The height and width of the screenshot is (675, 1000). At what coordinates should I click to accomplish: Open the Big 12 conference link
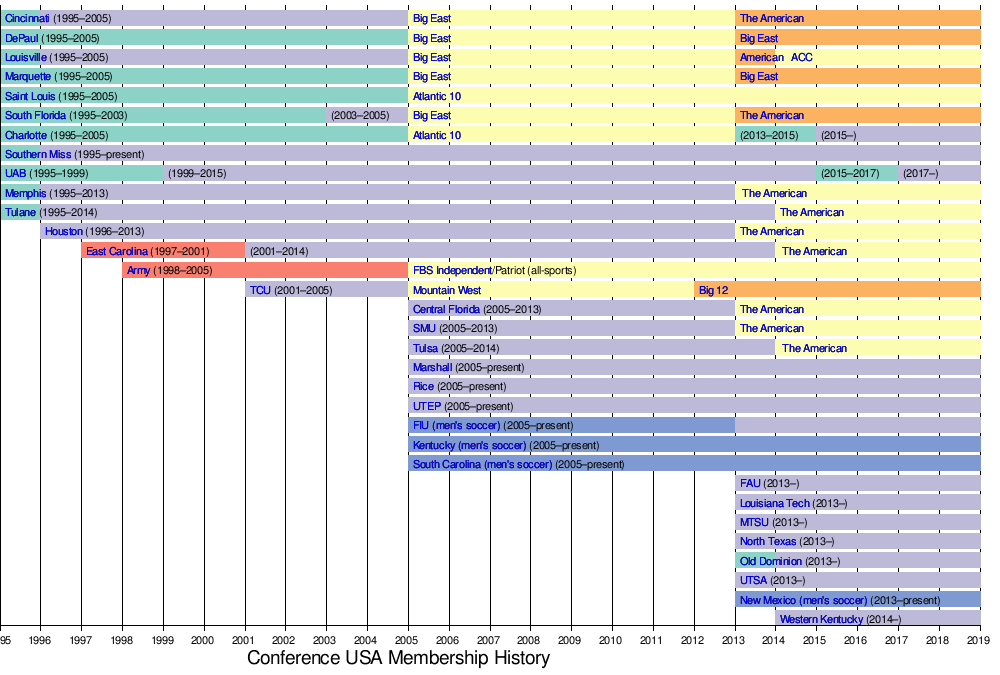click(713, 290)
